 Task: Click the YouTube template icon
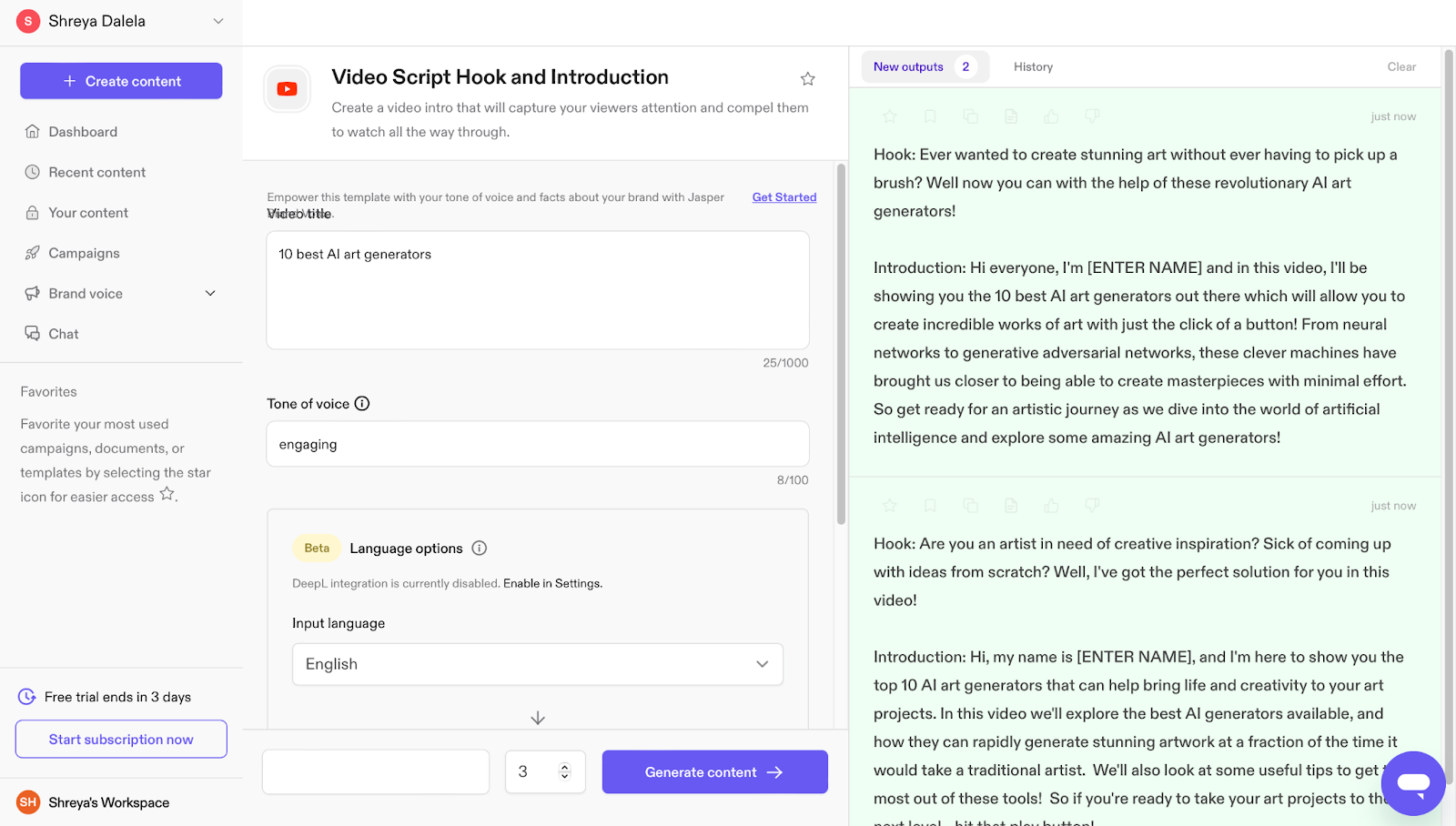[x=288, y=89]
